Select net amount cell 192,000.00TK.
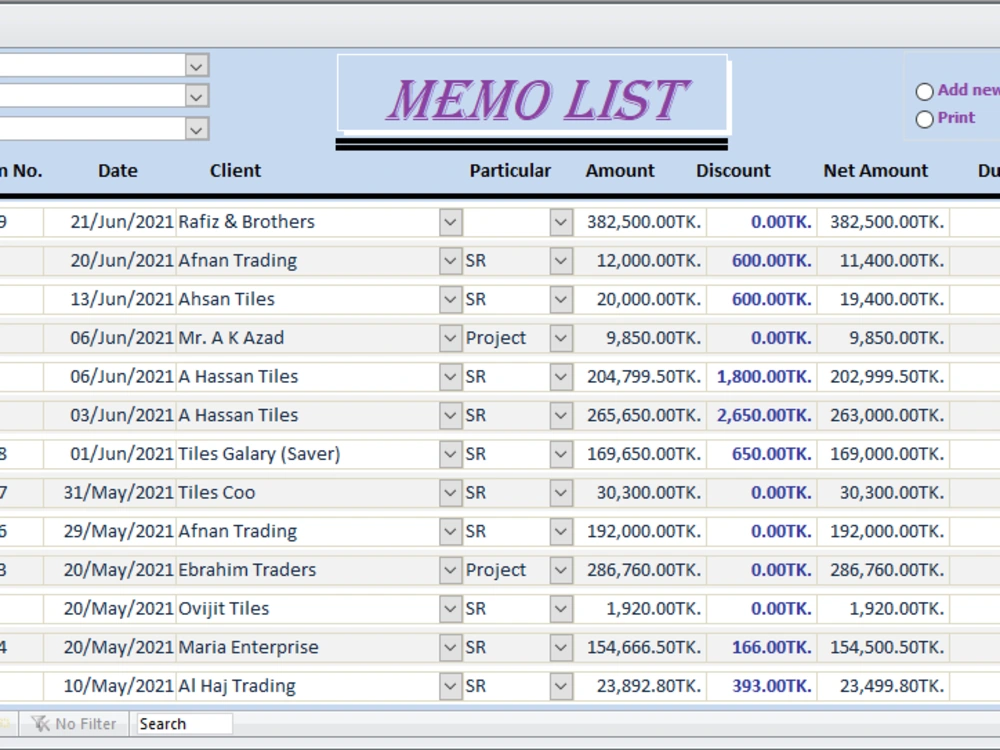Screen dimensions: 1000x750 (x=883, y=531)
